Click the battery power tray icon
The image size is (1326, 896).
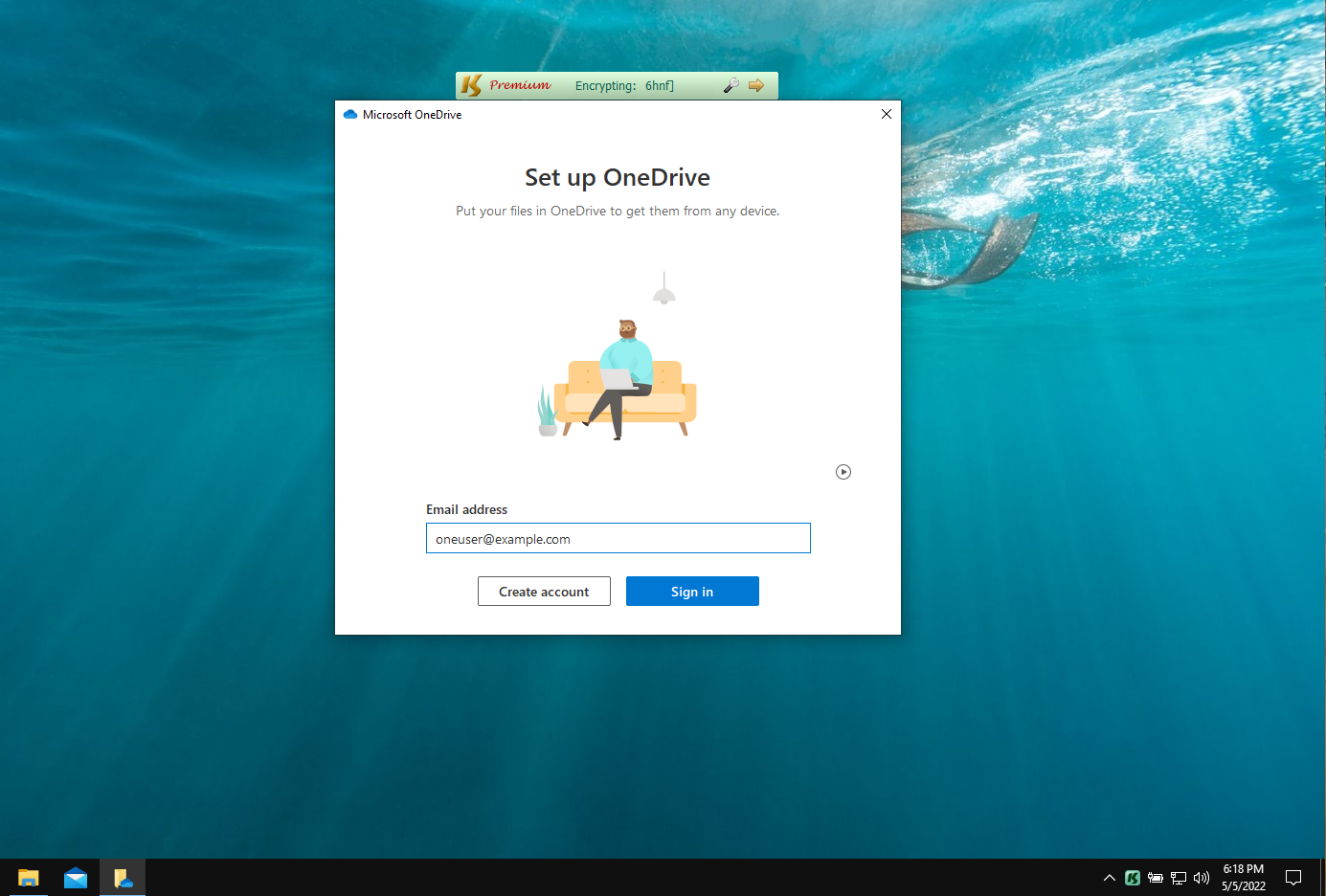1156,878
